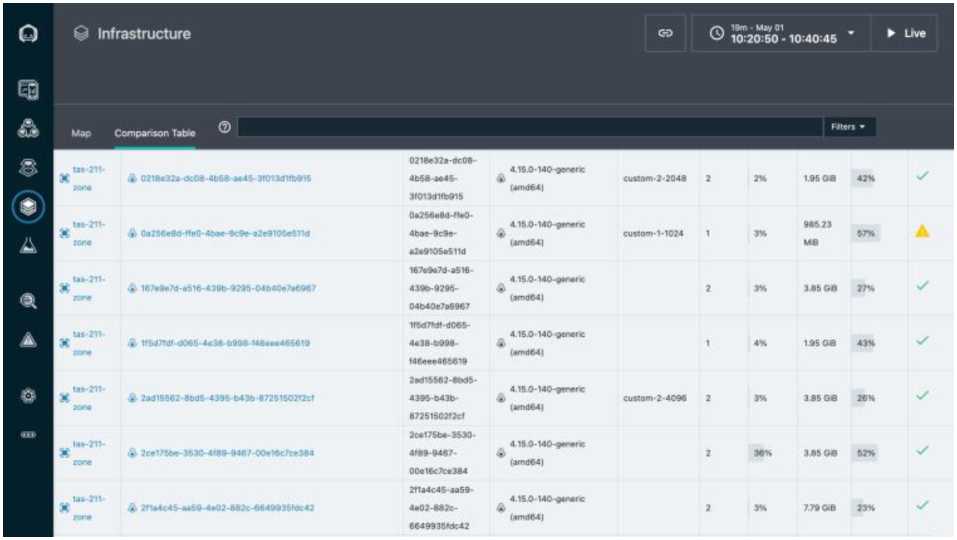Open host 2ce175be-3530-4f89-9467-00e16c7ce384 link
The image size is (957, 540).
[227, 453]
